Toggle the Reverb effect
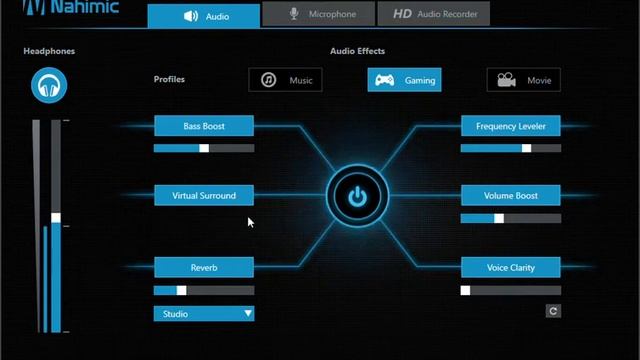The image size is (640, 360). (204, 267)
